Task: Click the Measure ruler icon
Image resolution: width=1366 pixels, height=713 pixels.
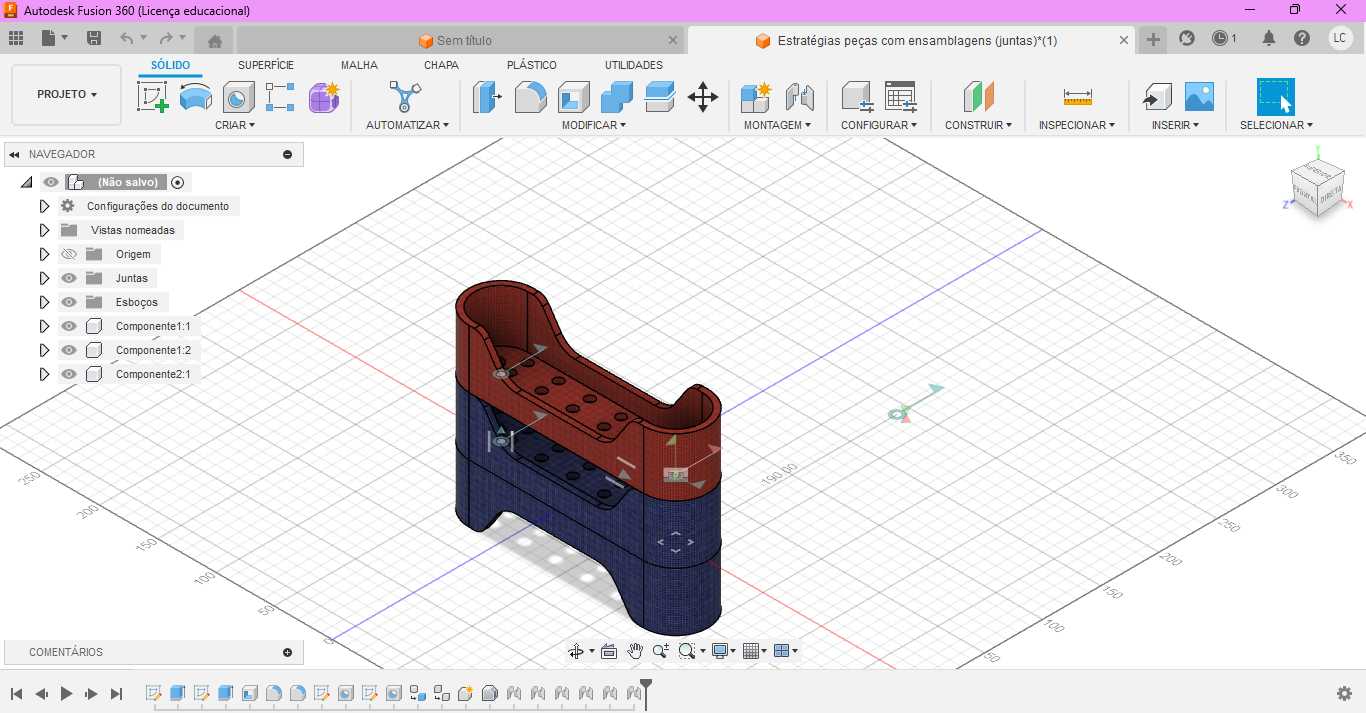Action: 1077,97
